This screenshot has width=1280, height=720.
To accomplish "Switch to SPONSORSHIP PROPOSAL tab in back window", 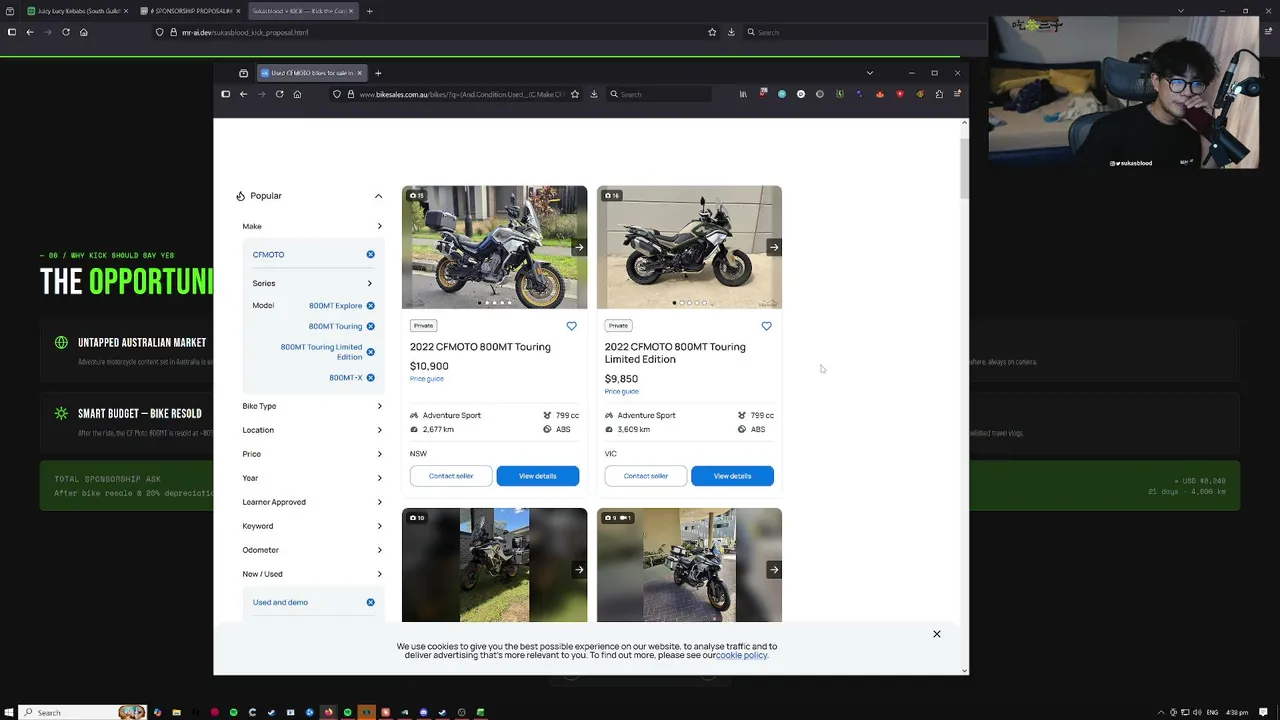I will point(190,11).
